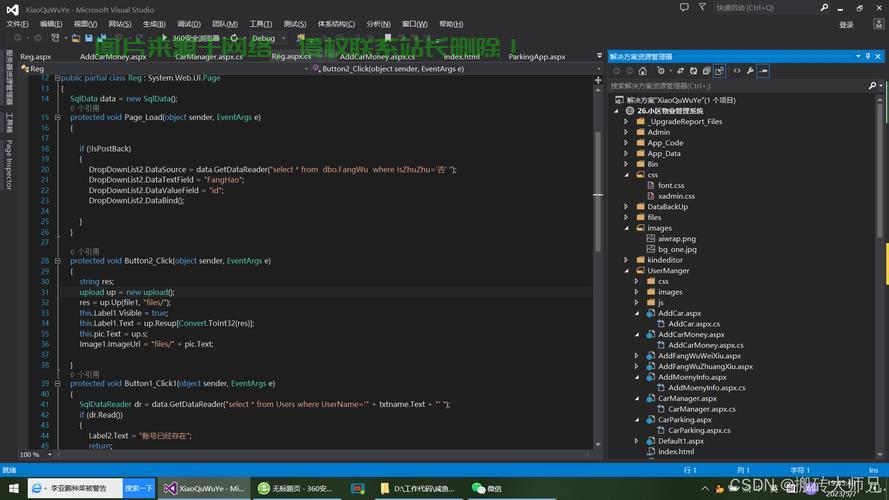This screenshot has width=889, height=500.
Task: Collapse the UserManger folder
Action: 626,271
